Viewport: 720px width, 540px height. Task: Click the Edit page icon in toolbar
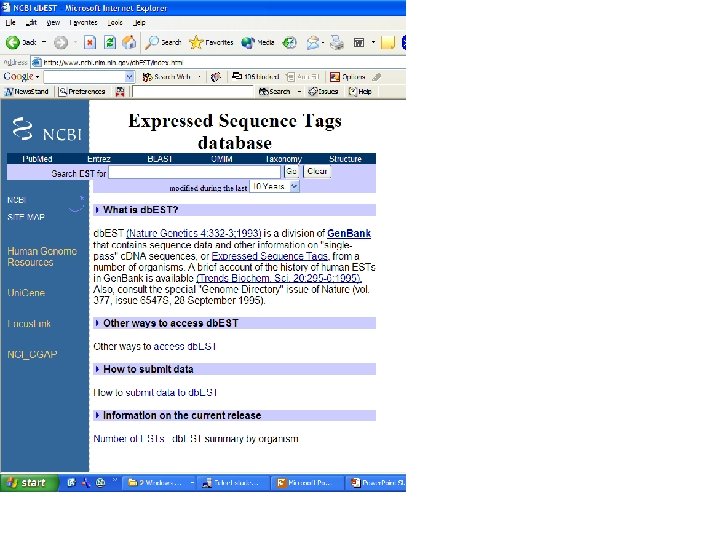(x=359, y=43)
